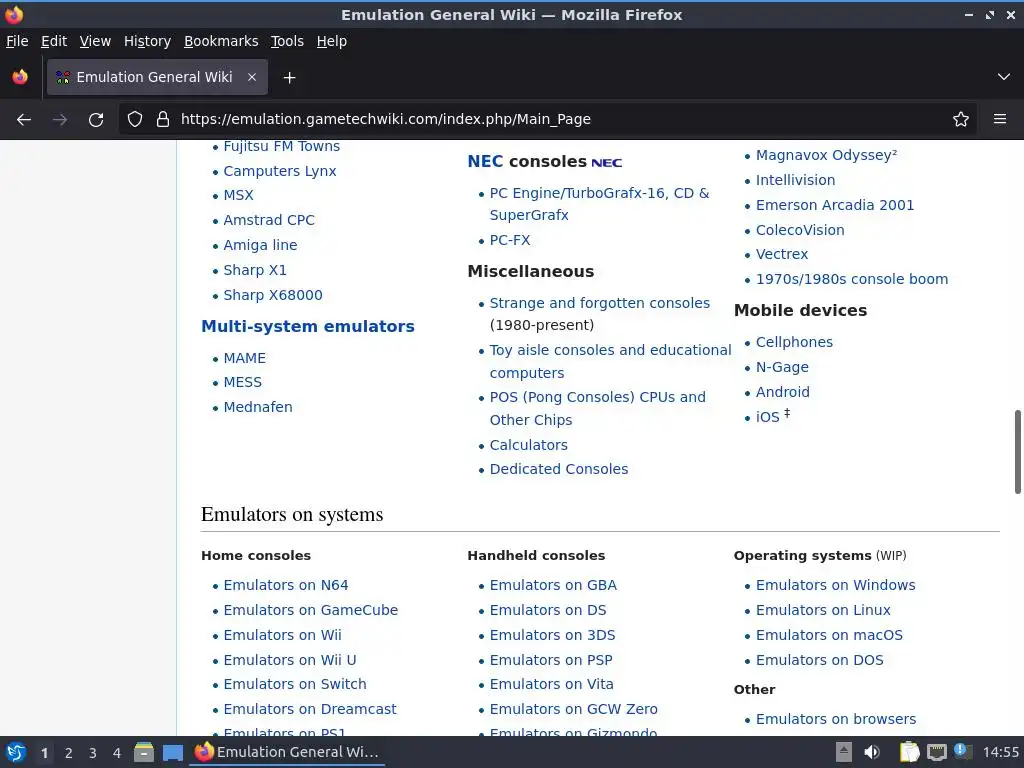Open Emulators on N64 link
The width and height of the screenshot is (1024, 768).
coord(285,586)
